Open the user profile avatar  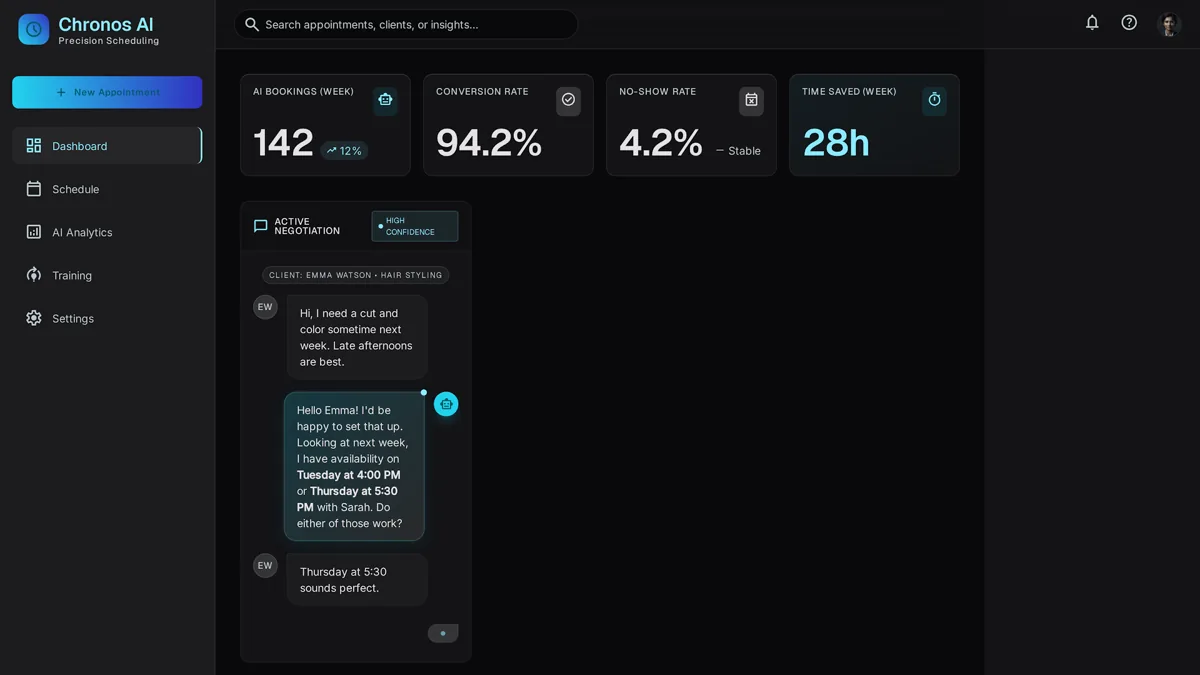[x=1169, y=24]
